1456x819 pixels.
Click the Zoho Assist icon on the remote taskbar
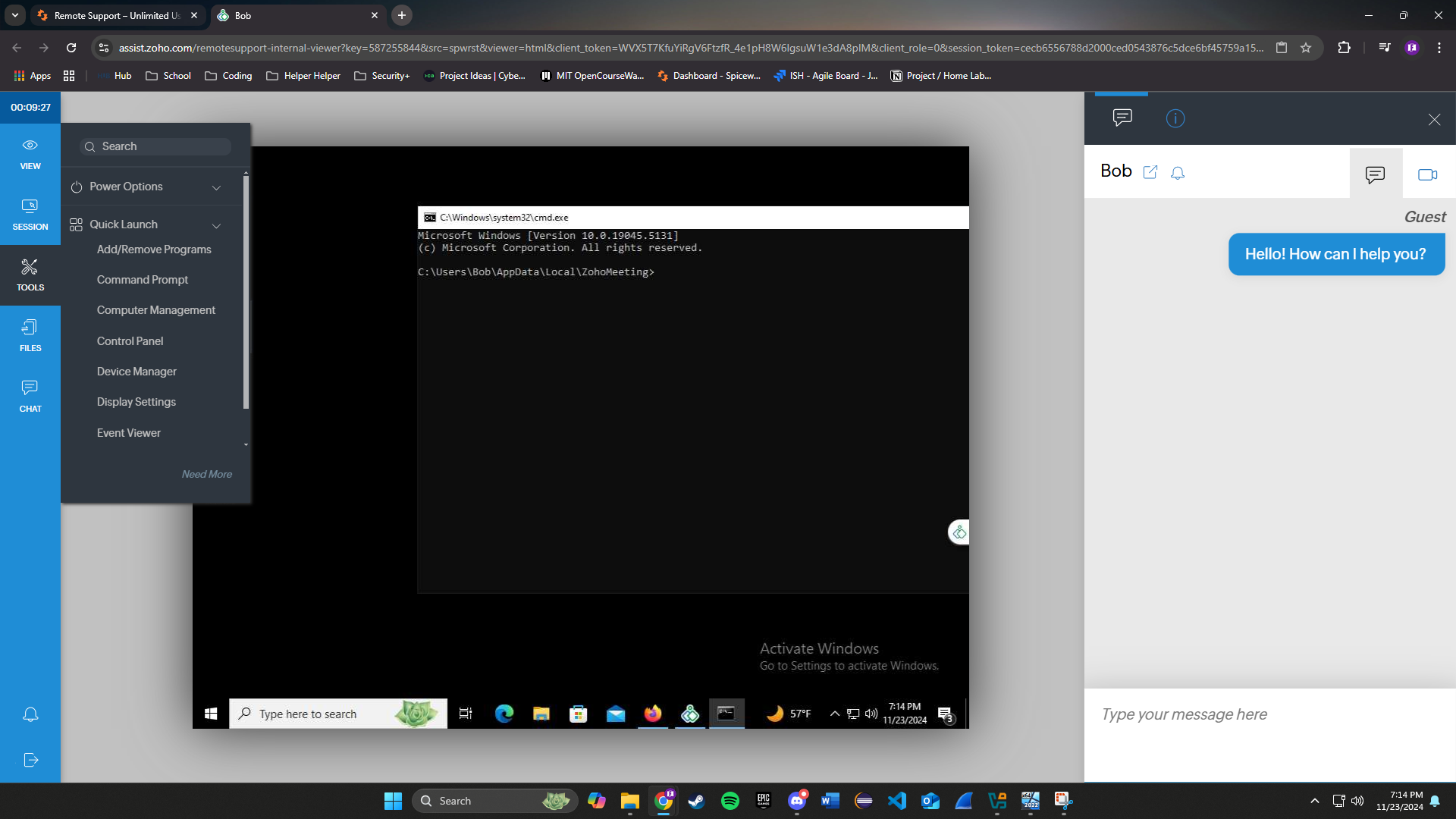(x=689, y=713)
